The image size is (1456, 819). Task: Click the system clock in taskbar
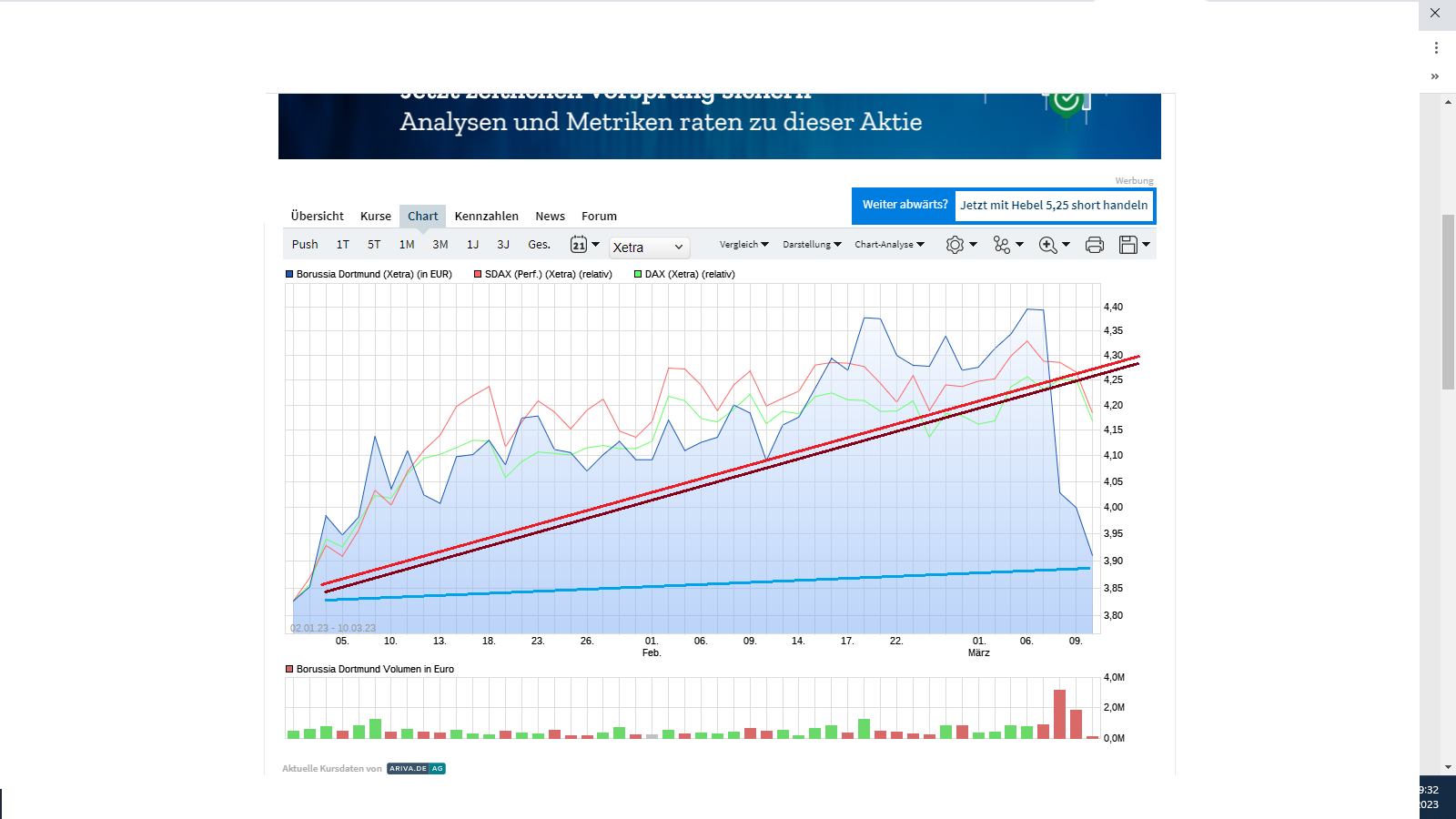click(1430, 797)
